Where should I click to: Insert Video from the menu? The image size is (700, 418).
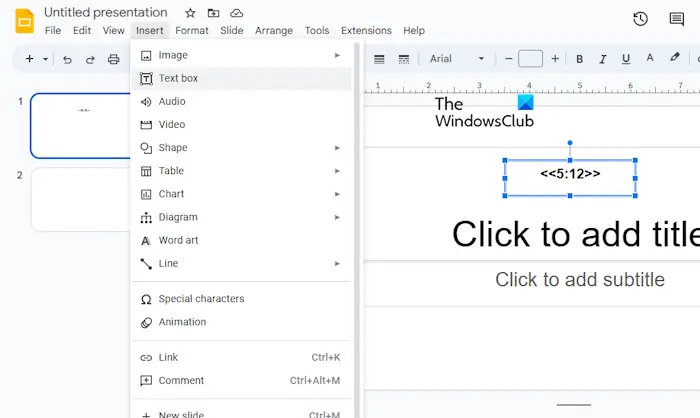point(242,125)
